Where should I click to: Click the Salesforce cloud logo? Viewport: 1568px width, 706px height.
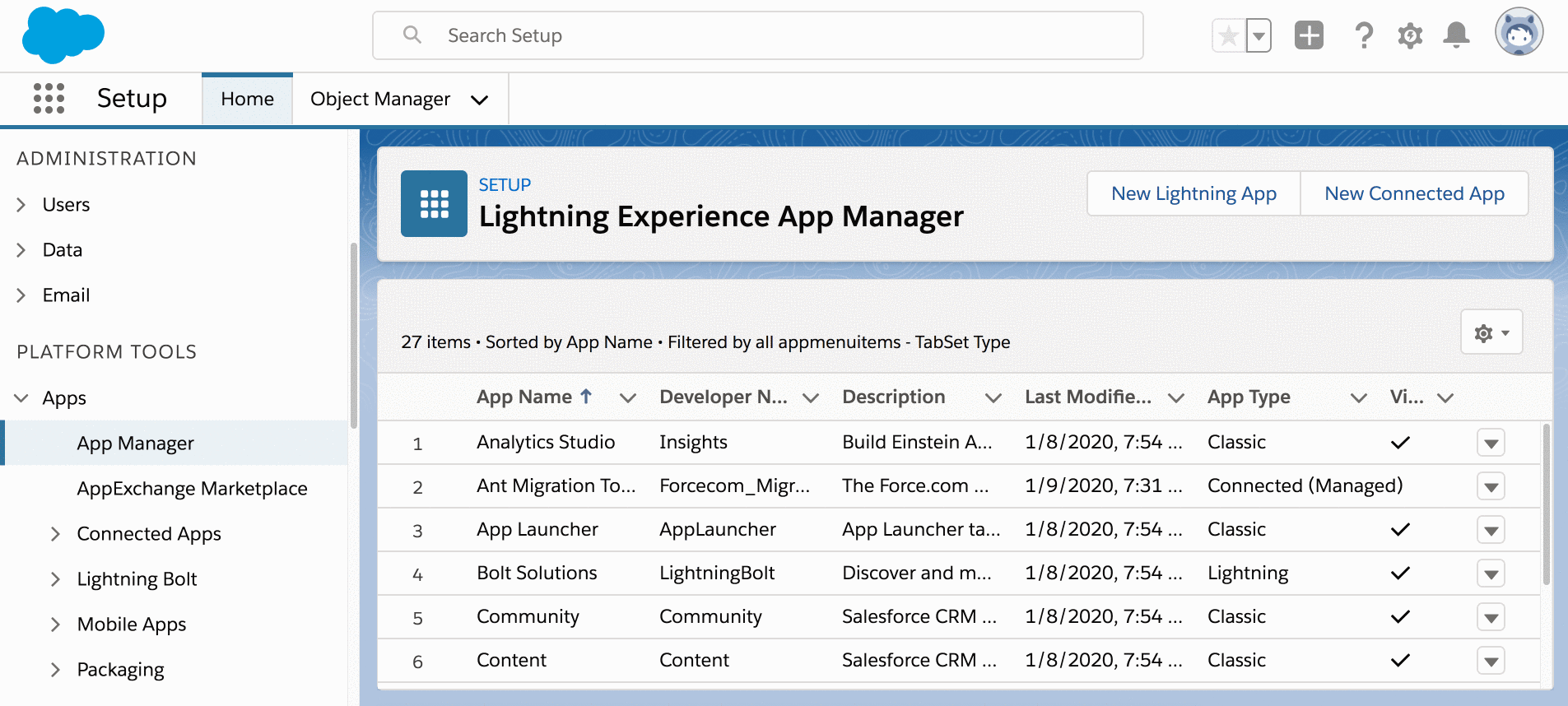pos(63,35)
